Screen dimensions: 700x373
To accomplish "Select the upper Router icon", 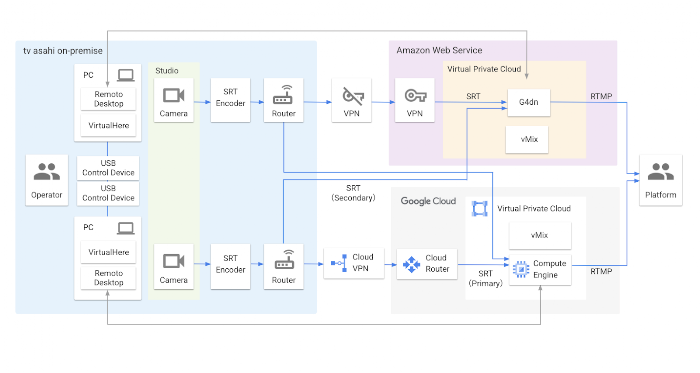I will tap(283, 95).
